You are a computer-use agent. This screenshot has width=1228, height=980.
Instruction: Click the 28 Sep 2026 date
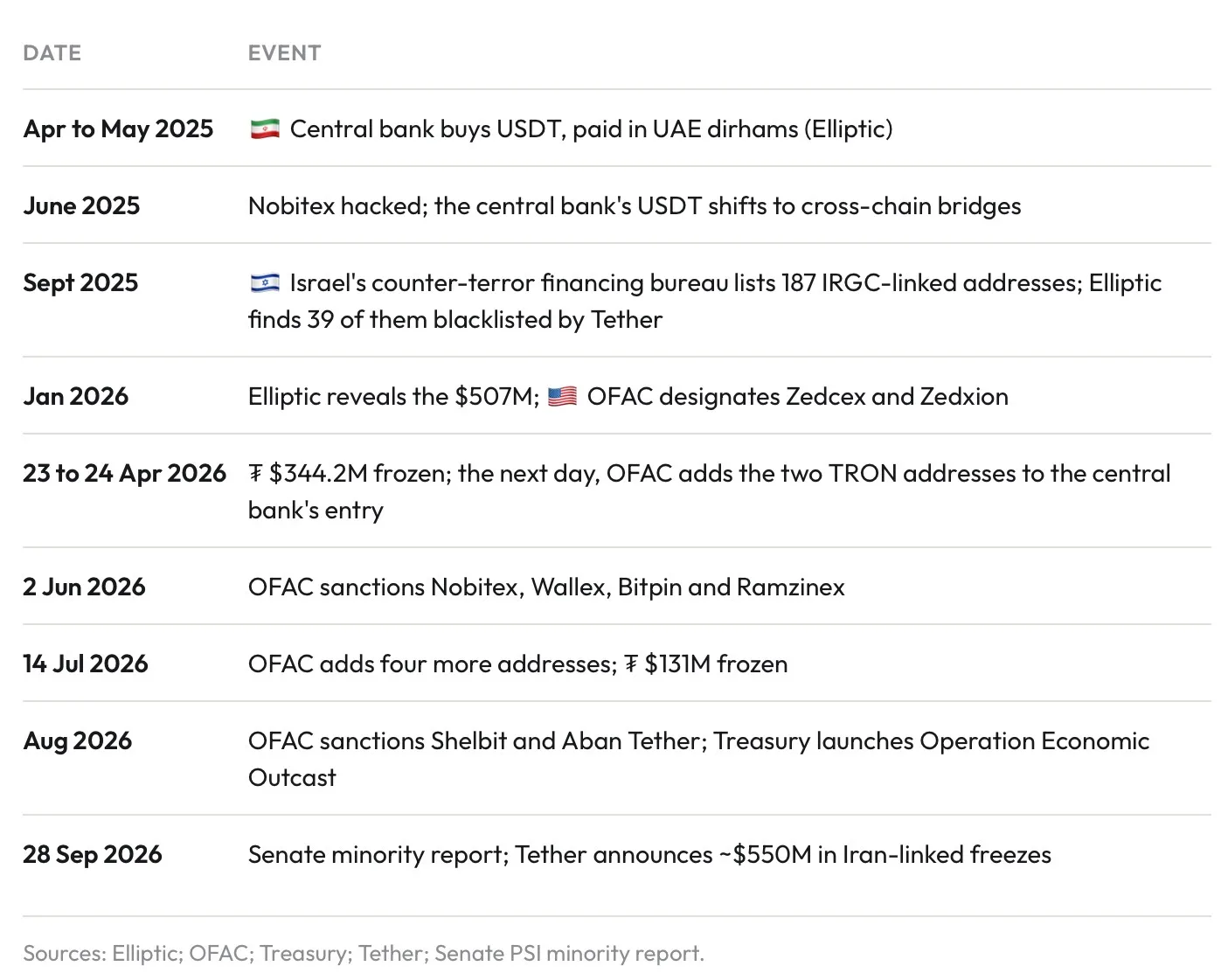(93, 854)
